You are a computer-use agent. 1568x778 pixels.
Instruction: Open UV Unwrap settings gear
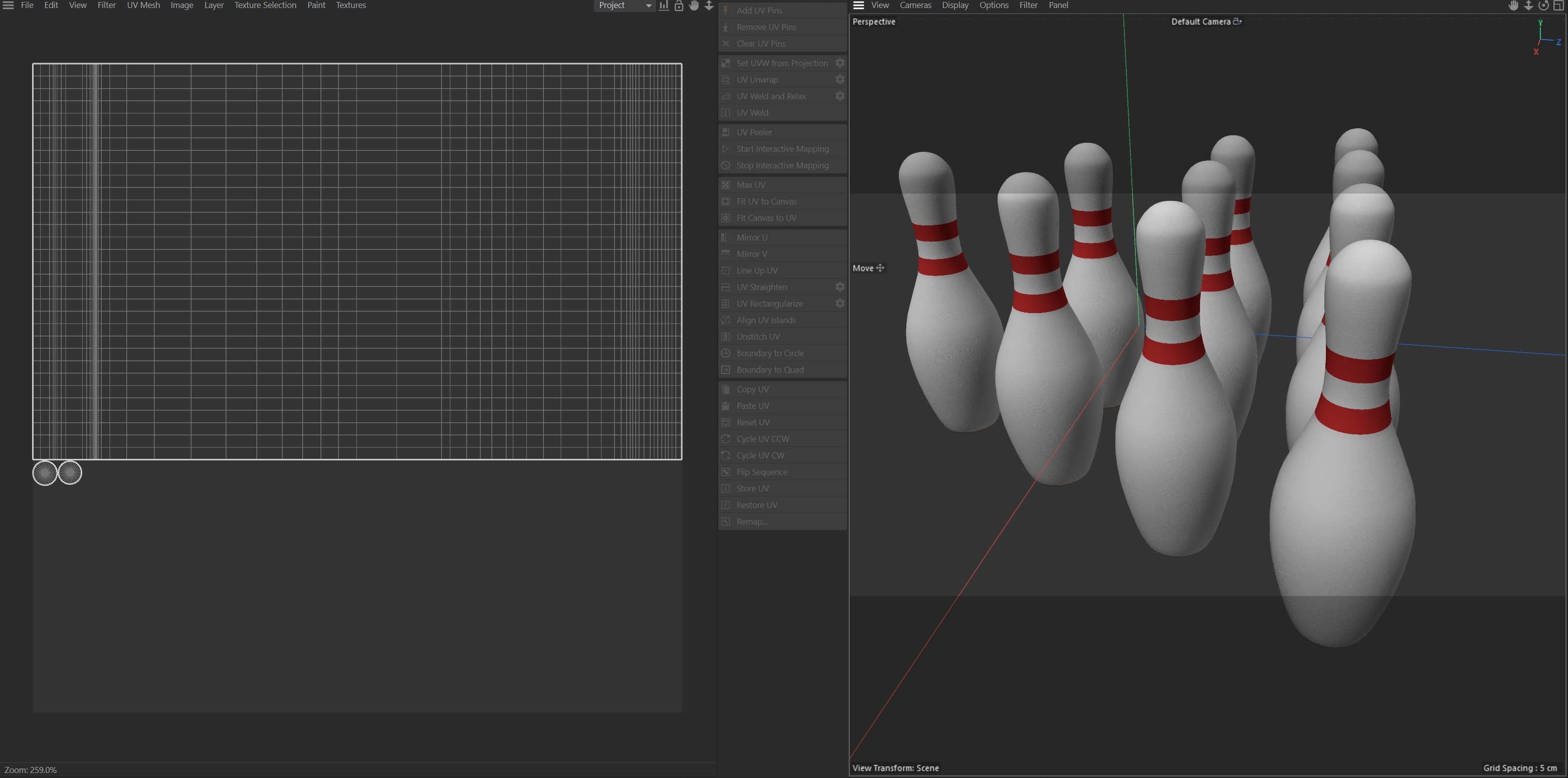840,80
